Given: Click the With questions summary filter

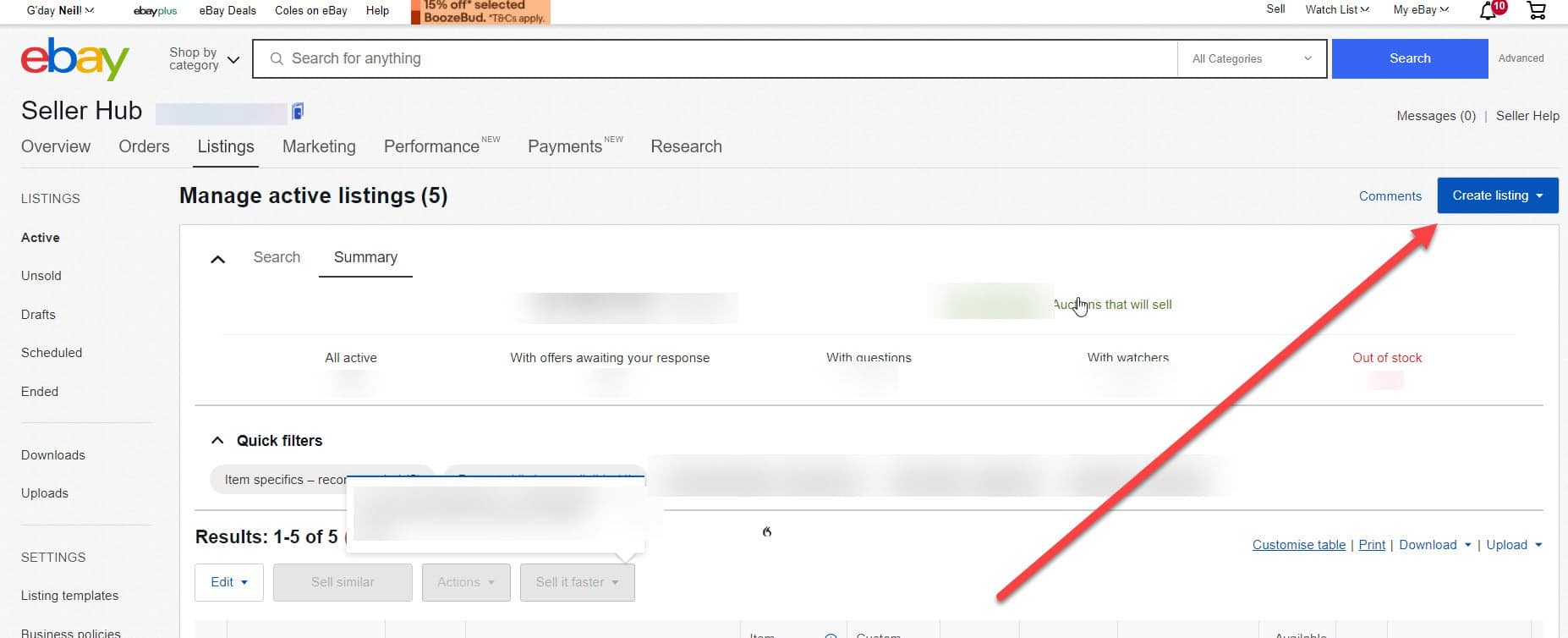Looking at the screenshot, I should 869,358.
